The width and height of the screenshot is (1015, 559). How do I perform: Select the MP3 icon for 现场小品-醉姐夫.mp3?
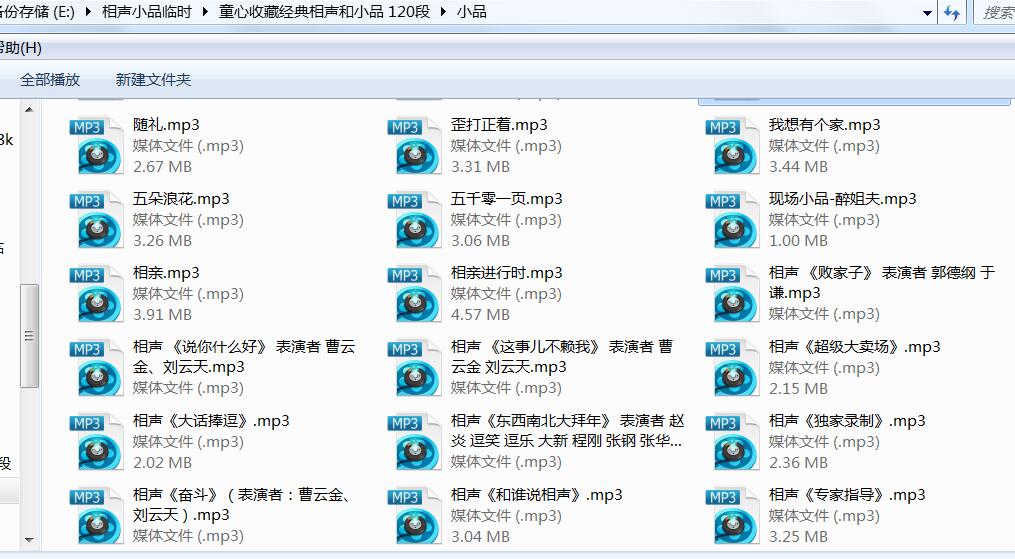click(732, 219)
